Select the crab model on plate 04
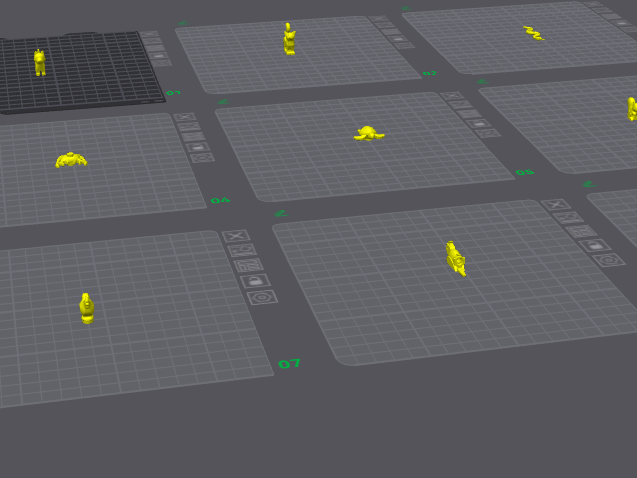637x478 pixels. (x=71, y=160)
